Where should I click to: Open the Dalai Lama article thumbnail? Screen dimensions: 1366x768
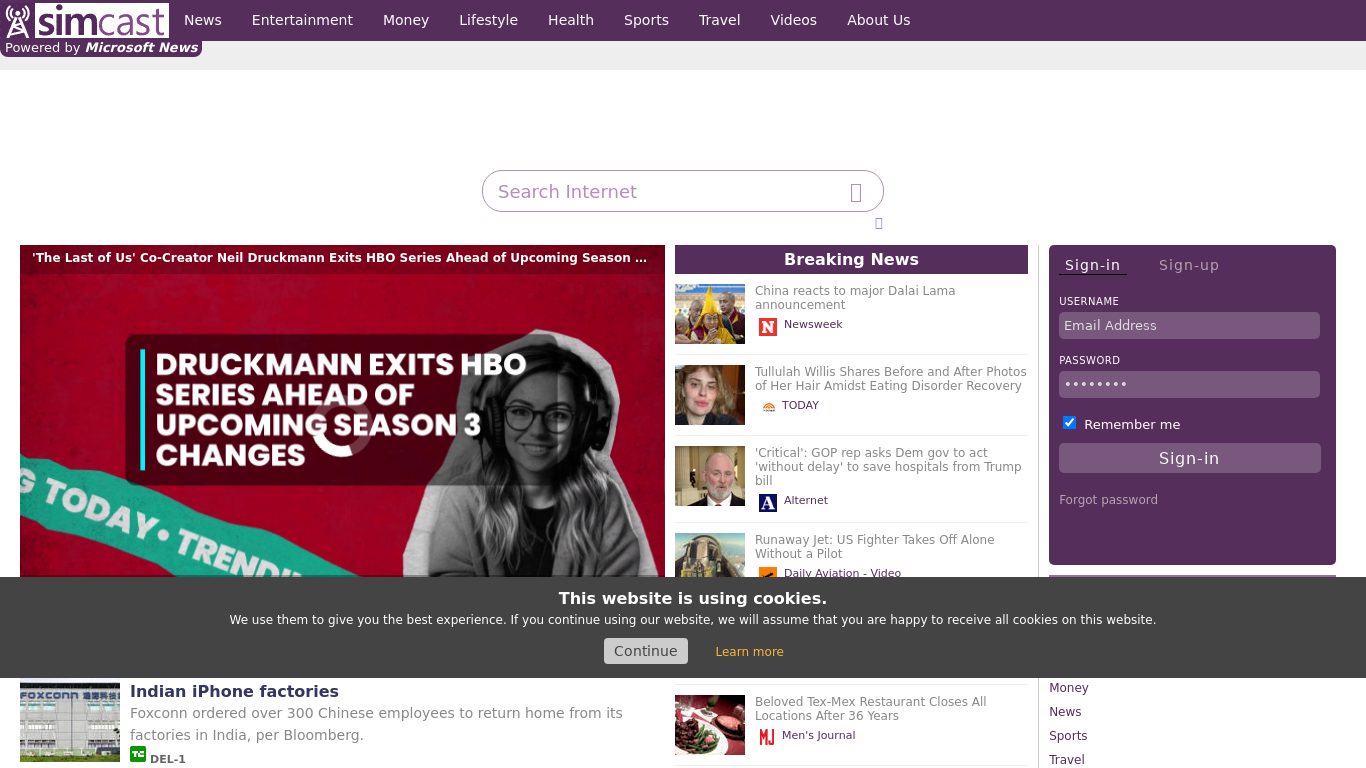tap(710, 314)
